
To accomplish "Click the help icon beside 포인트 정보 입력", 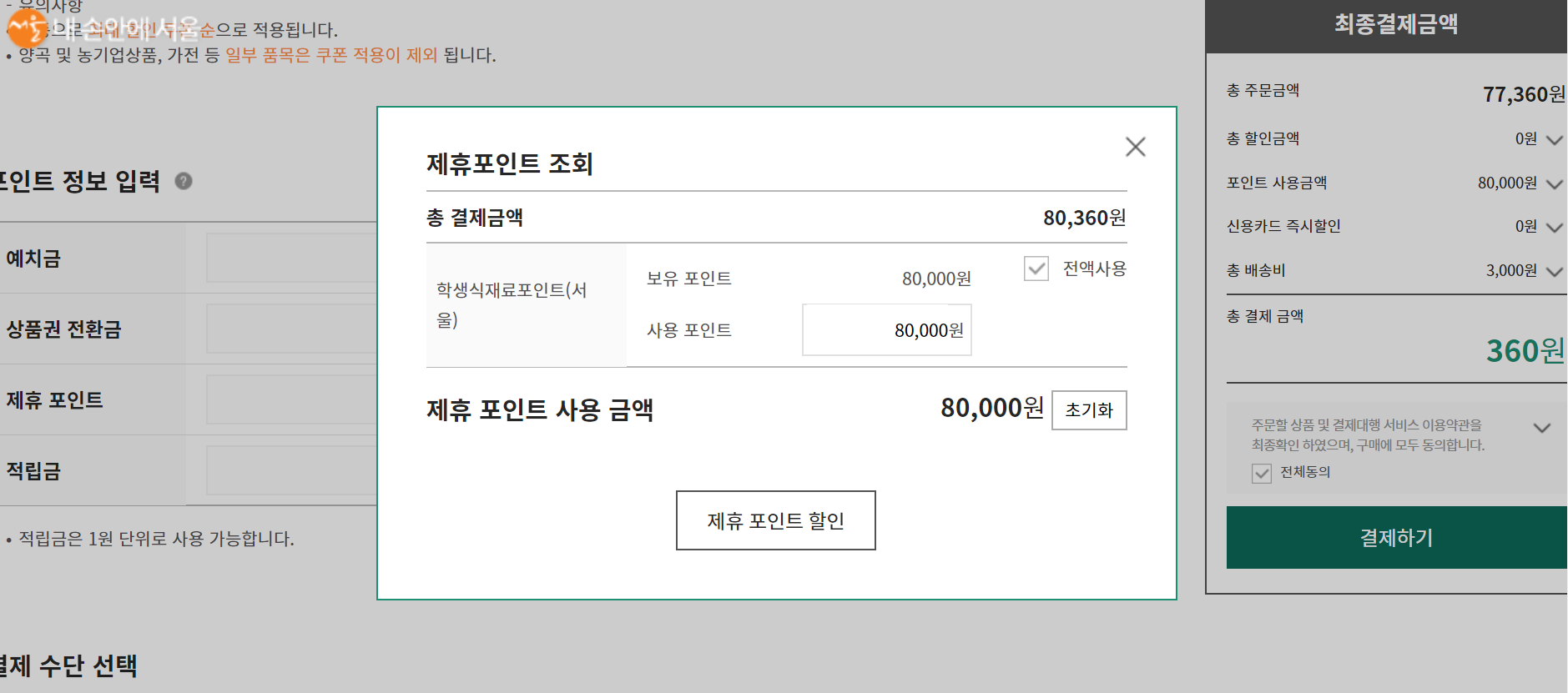I will pos(184,181).
